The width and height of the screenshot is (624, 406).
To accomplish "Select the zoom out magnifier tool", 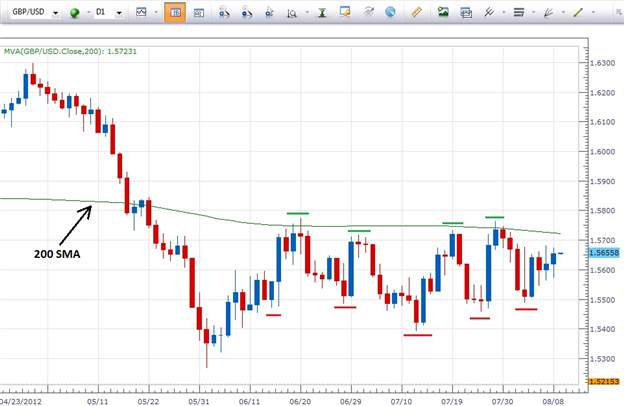I will coord(247,13).
